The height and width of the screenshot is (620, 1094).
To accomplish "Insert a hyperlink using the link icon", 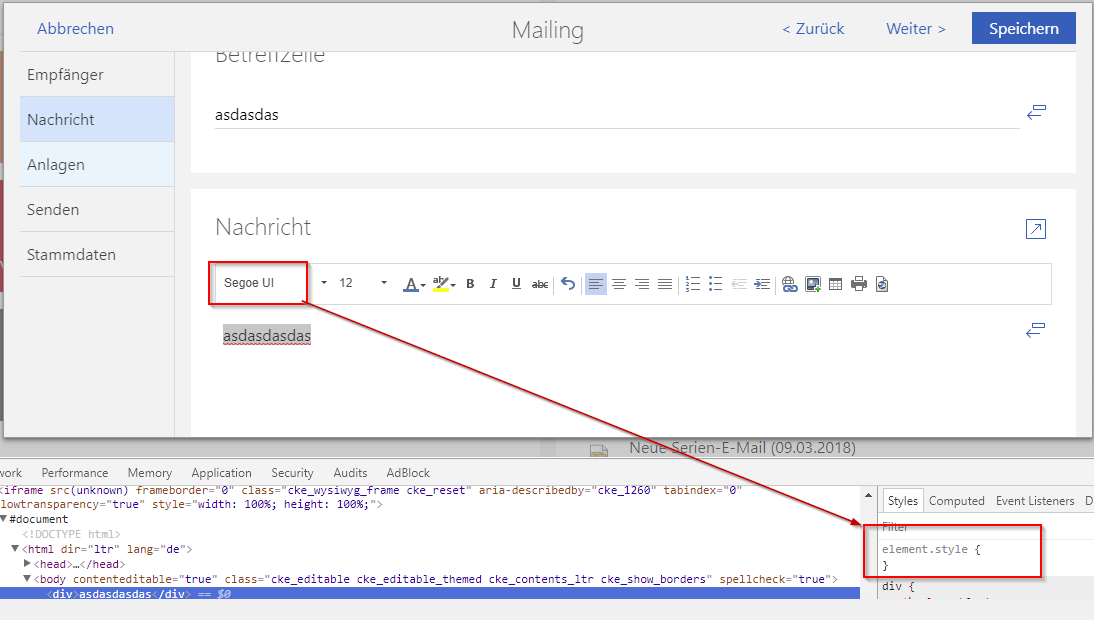I will pyautogui.click(x=789, y=283).
